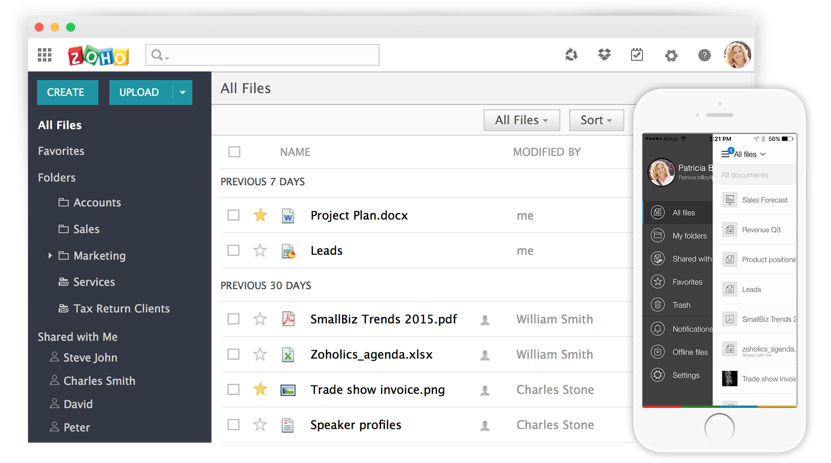
Task: Open the Sort dropdown
Action: pos(596,120)
